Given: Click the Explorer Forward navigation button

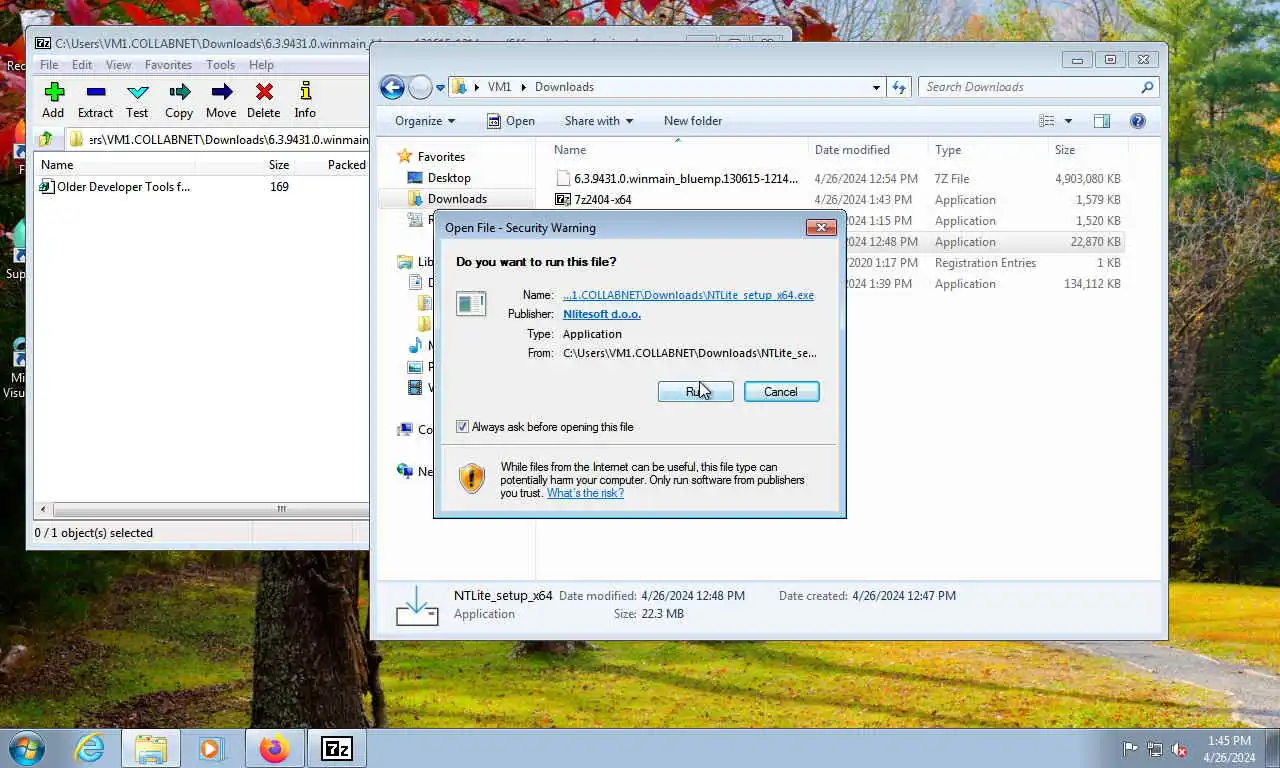Looking at the screenshot, I should point(420,88).
